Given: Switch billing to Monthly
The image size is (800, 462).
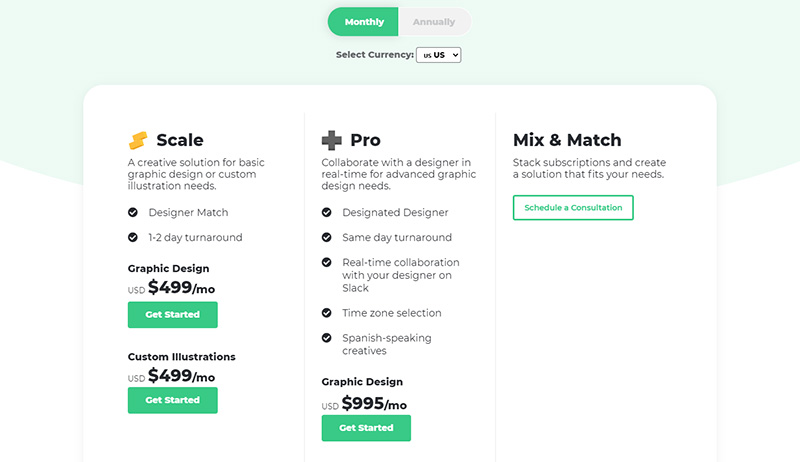Looking at the screenshot, I should point(363,22).
